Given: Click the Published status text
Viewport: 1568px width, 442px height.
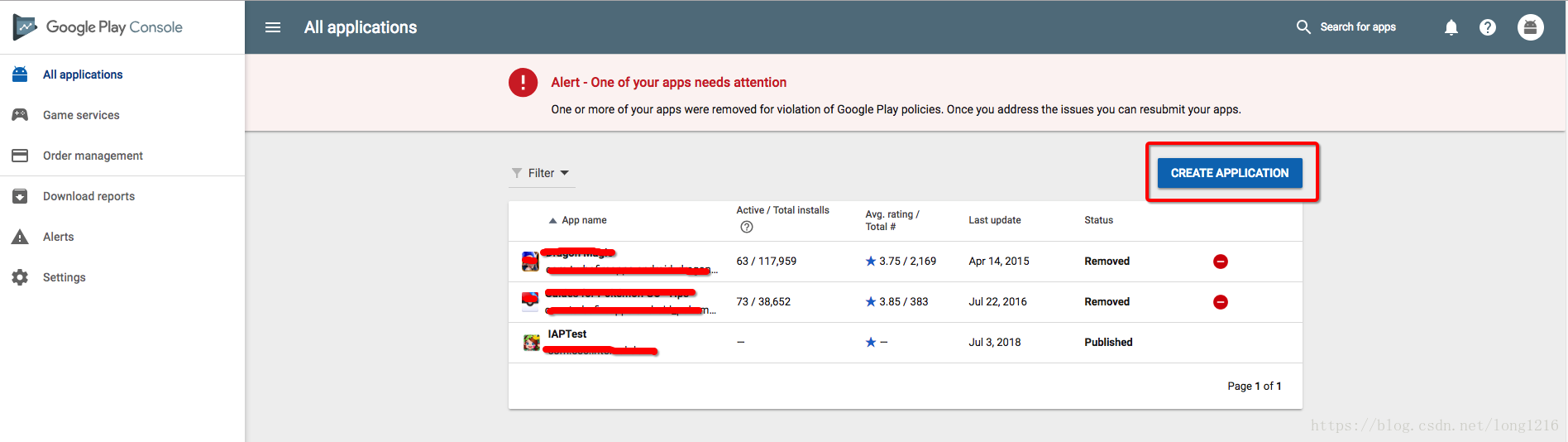Looking at the screenshot, I should click(x=1108, y=342).
